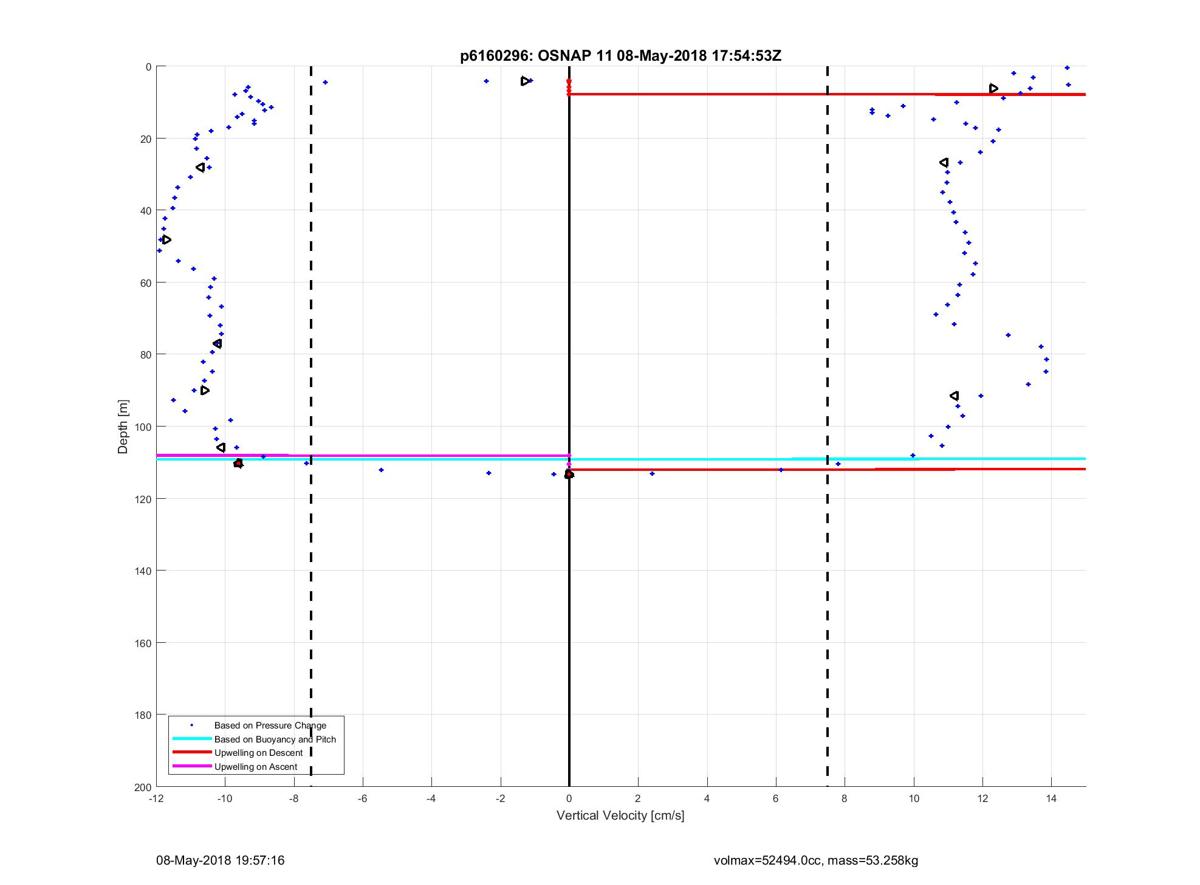Click the x-axis tick label "-4"
Viewport: 1200px width, 885px height.
click(x=431, y=798)
